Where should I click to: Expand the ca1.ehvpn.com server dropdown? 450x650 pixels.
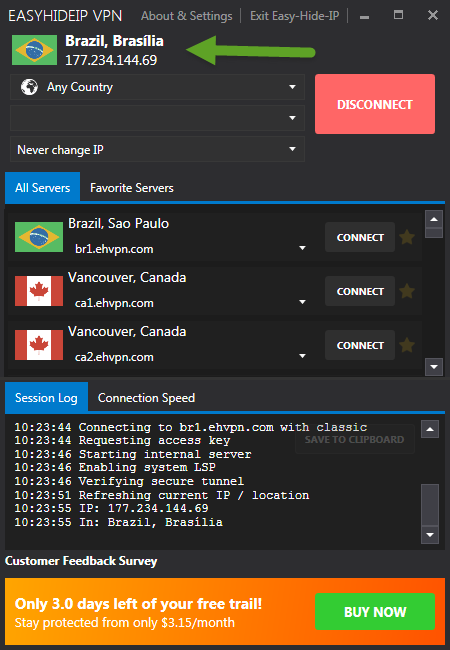click(302, 302)
